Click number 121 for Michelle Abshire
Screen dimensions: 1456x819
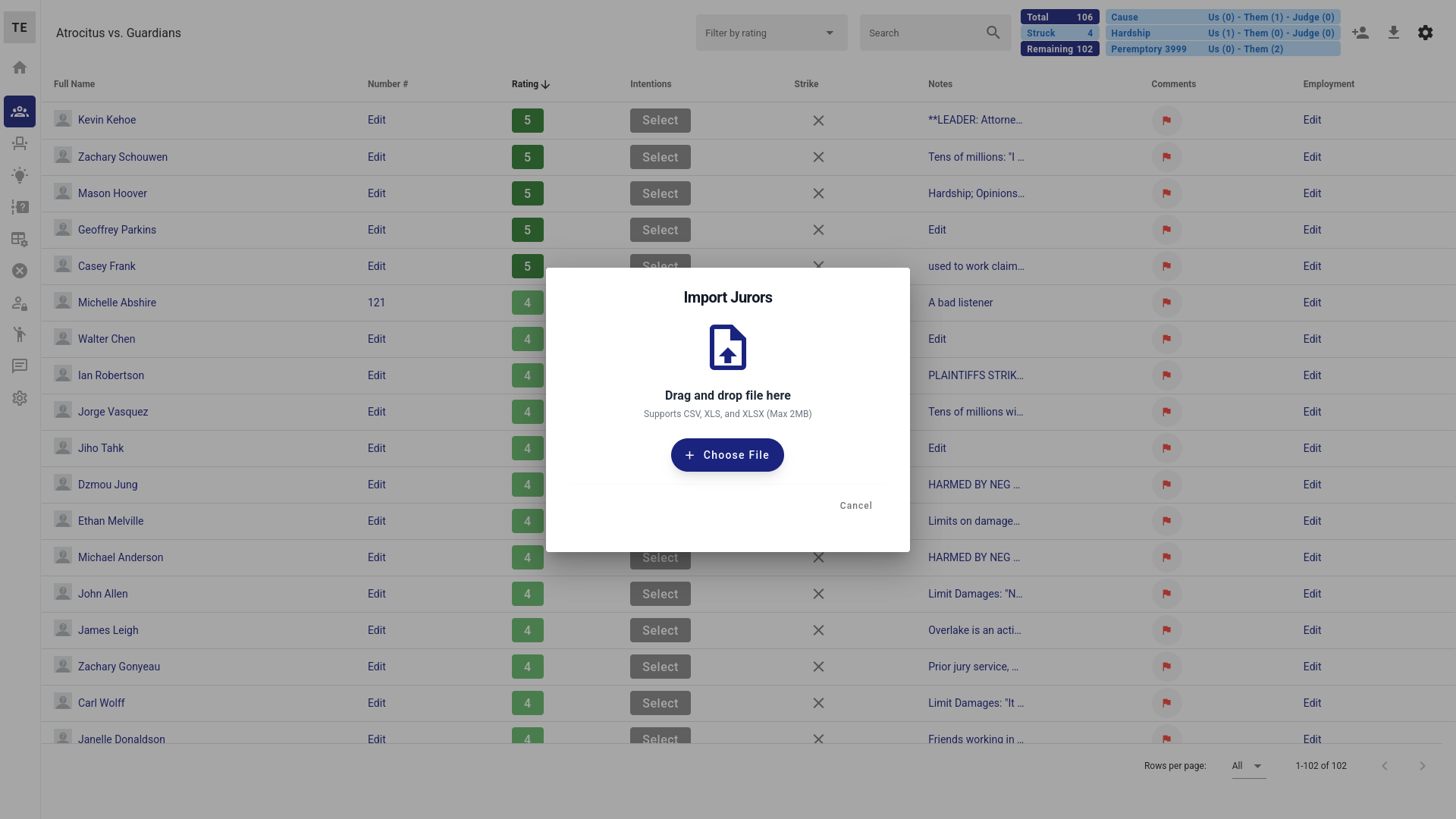pyautogui.click(x=376, y=303)
